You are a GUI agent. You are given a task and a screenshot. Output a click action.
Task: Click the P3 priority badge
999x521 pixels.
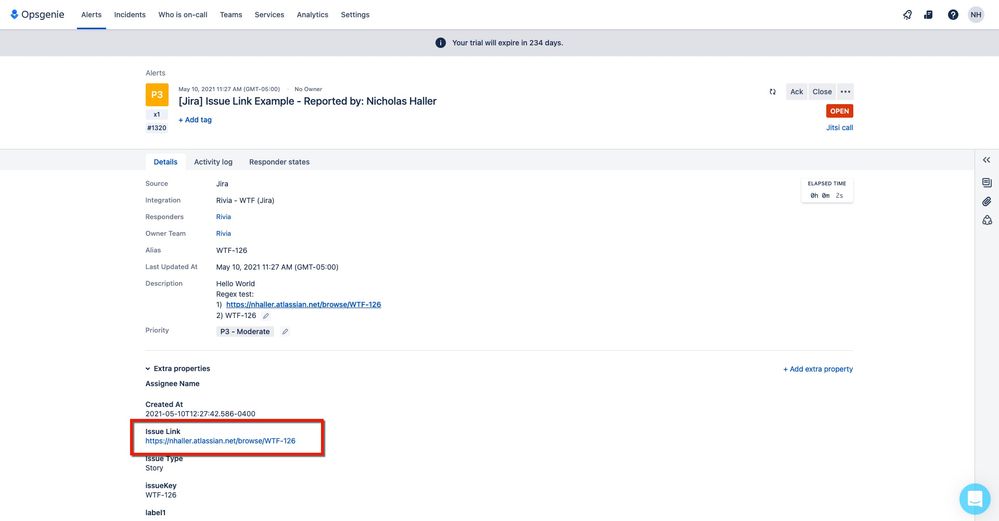(157, 95)
